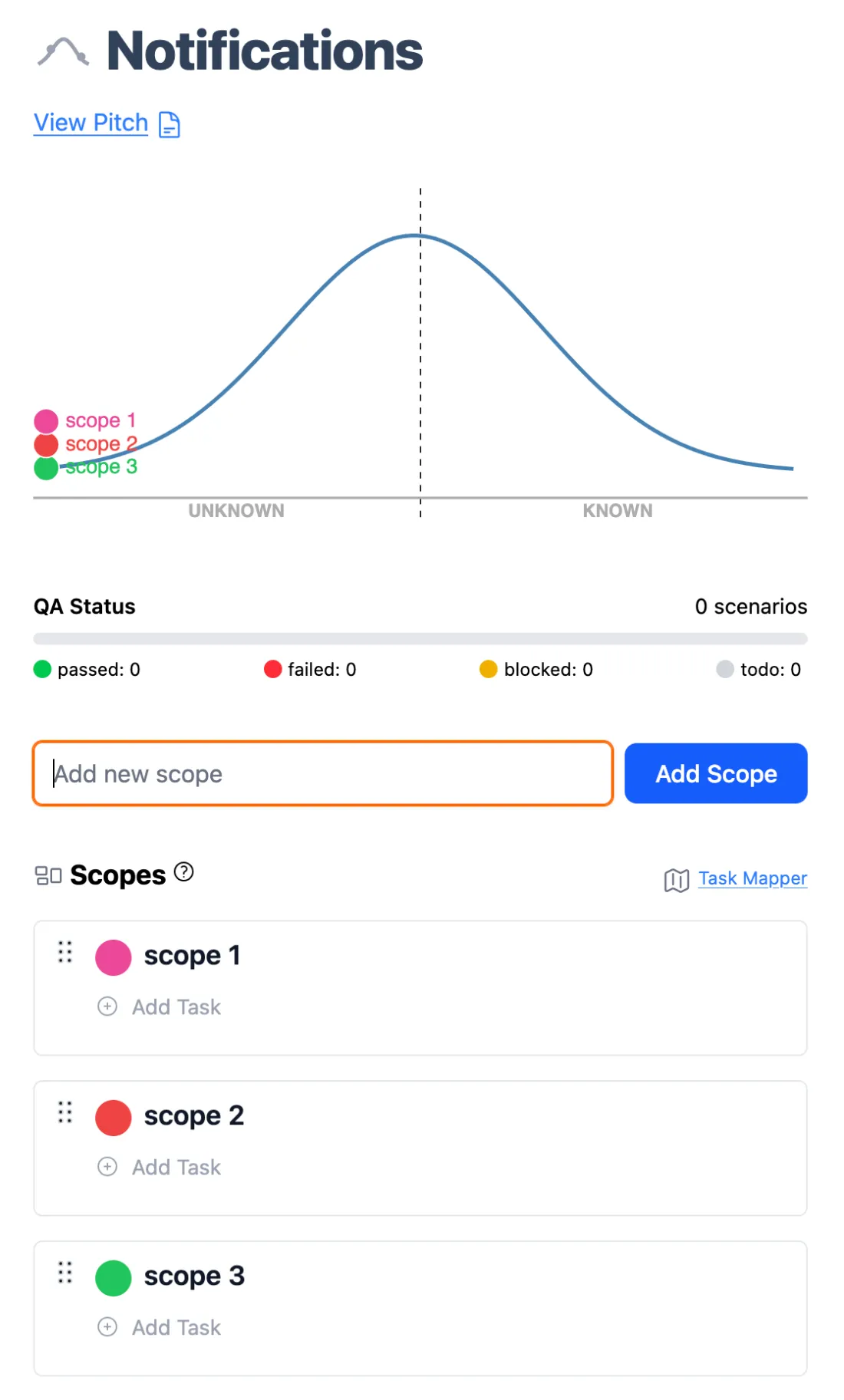Click the document icon next to View Pitch
The image size is (844, 1400).
[x=169, y=124]
